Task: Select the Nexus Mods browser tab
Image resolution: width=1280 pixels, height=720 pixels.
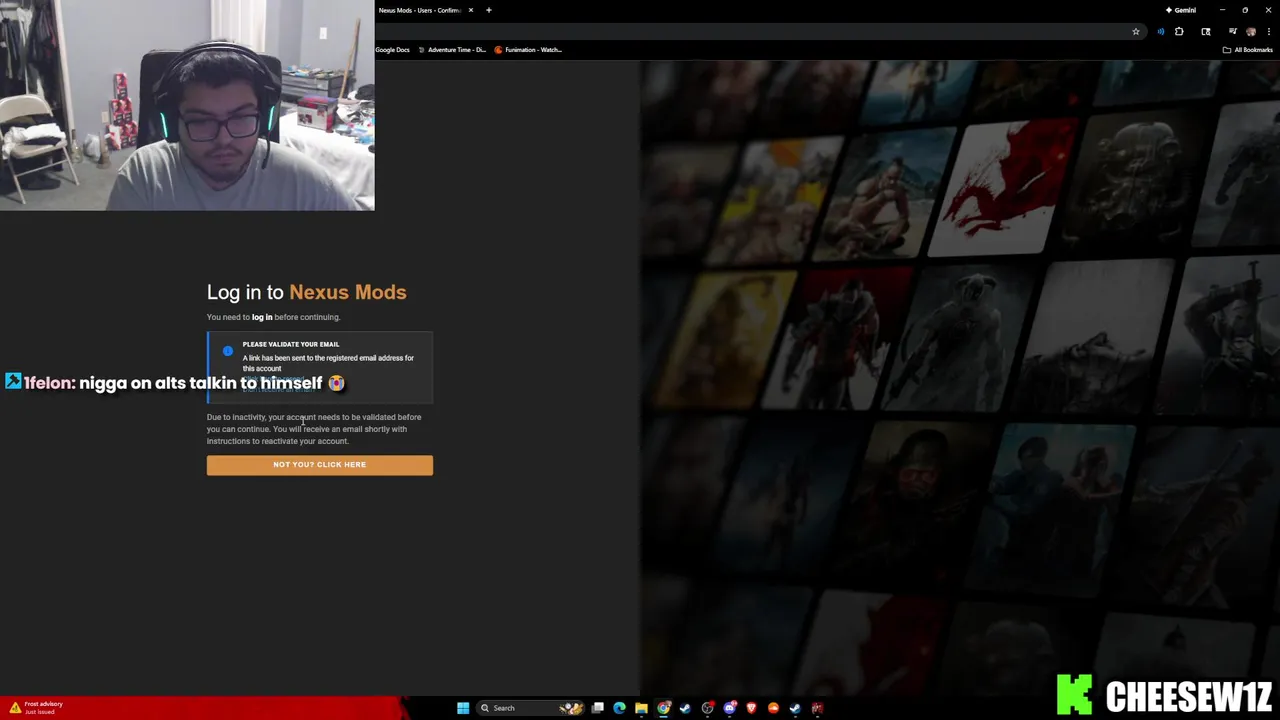Action: [x=419, y=10]
